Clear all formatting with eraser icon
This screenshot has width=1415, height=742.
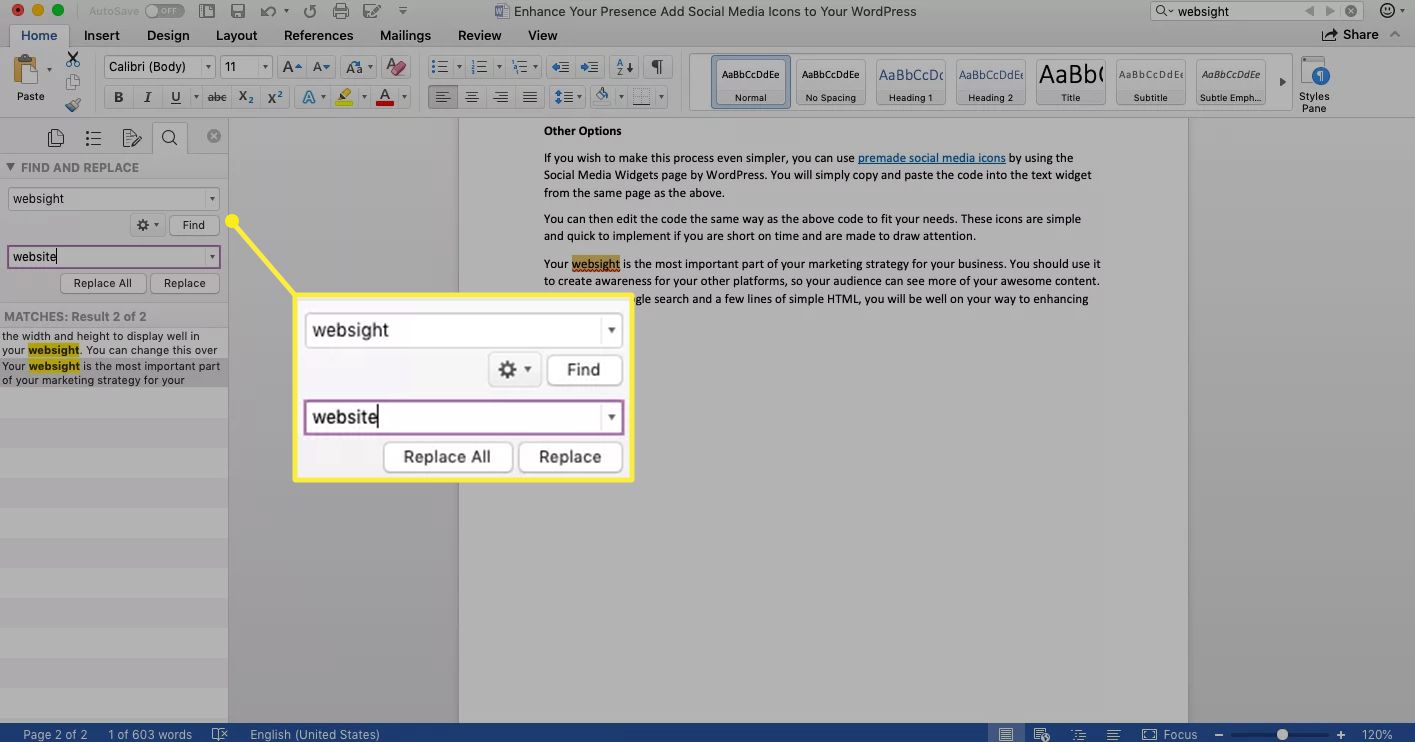pyautogui.click(x=396, y=67)
